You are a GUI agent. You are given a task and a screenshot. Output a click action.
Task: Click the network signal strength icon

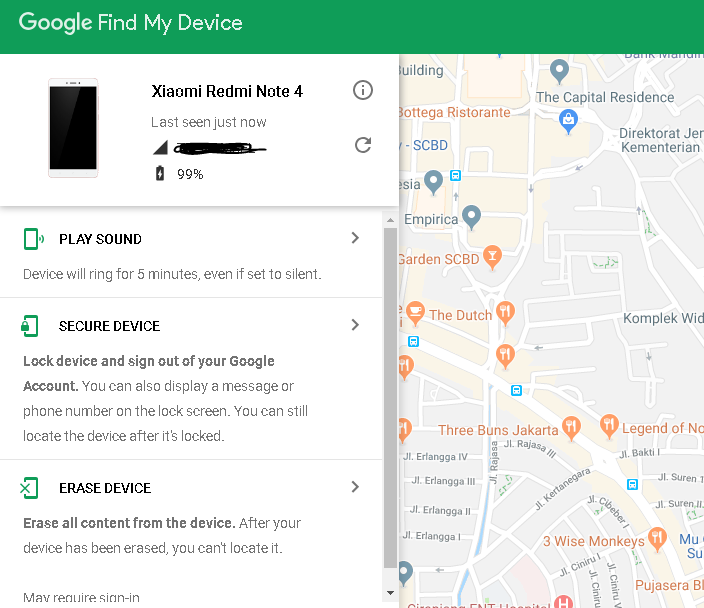point(160,147)
